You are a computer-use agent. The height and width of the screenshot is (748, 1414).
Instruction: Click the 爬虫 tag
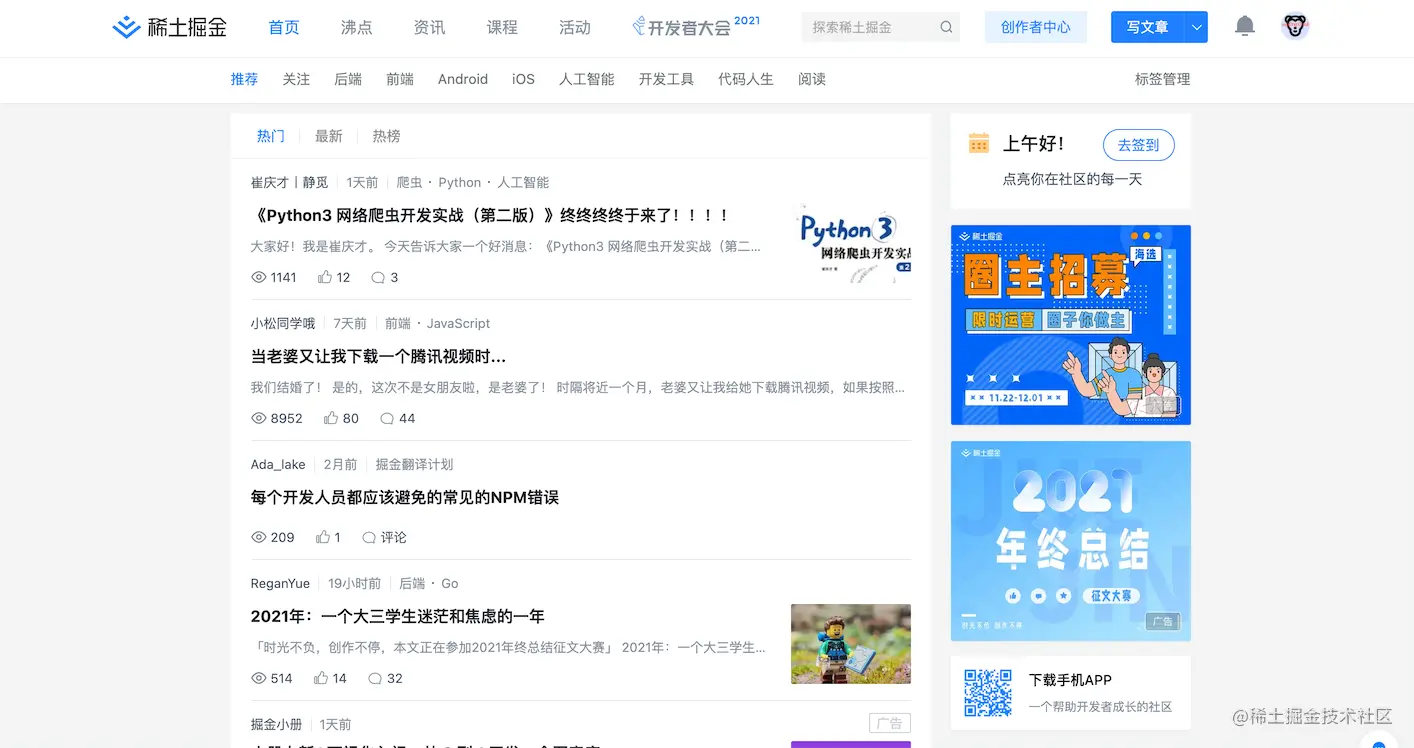(410, 182)
